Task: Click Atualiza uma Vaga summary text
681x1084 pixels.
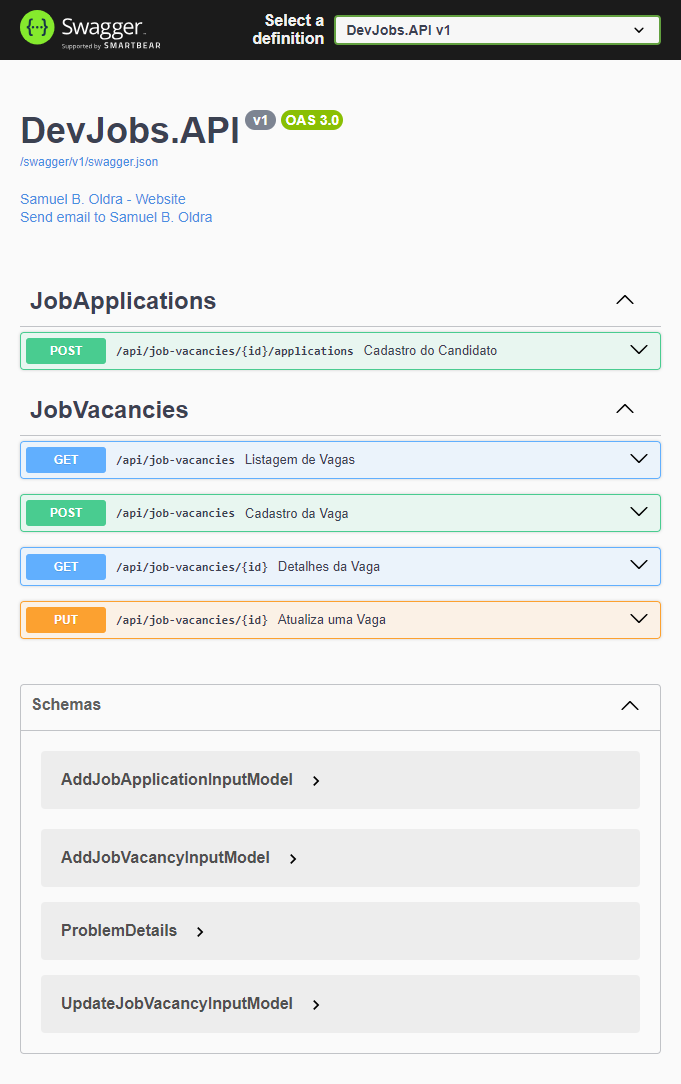Action: point(332,620)
